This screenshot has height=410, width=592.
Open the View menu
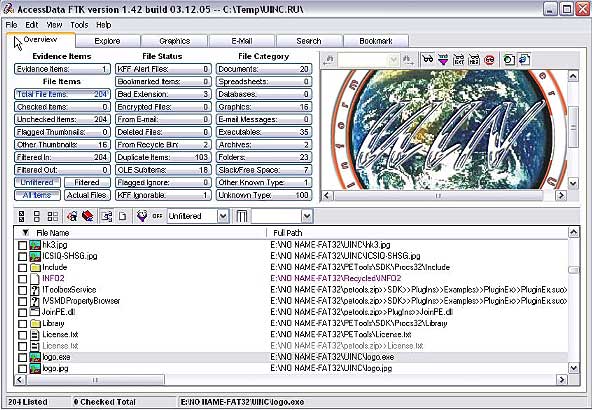click(54, 25)
